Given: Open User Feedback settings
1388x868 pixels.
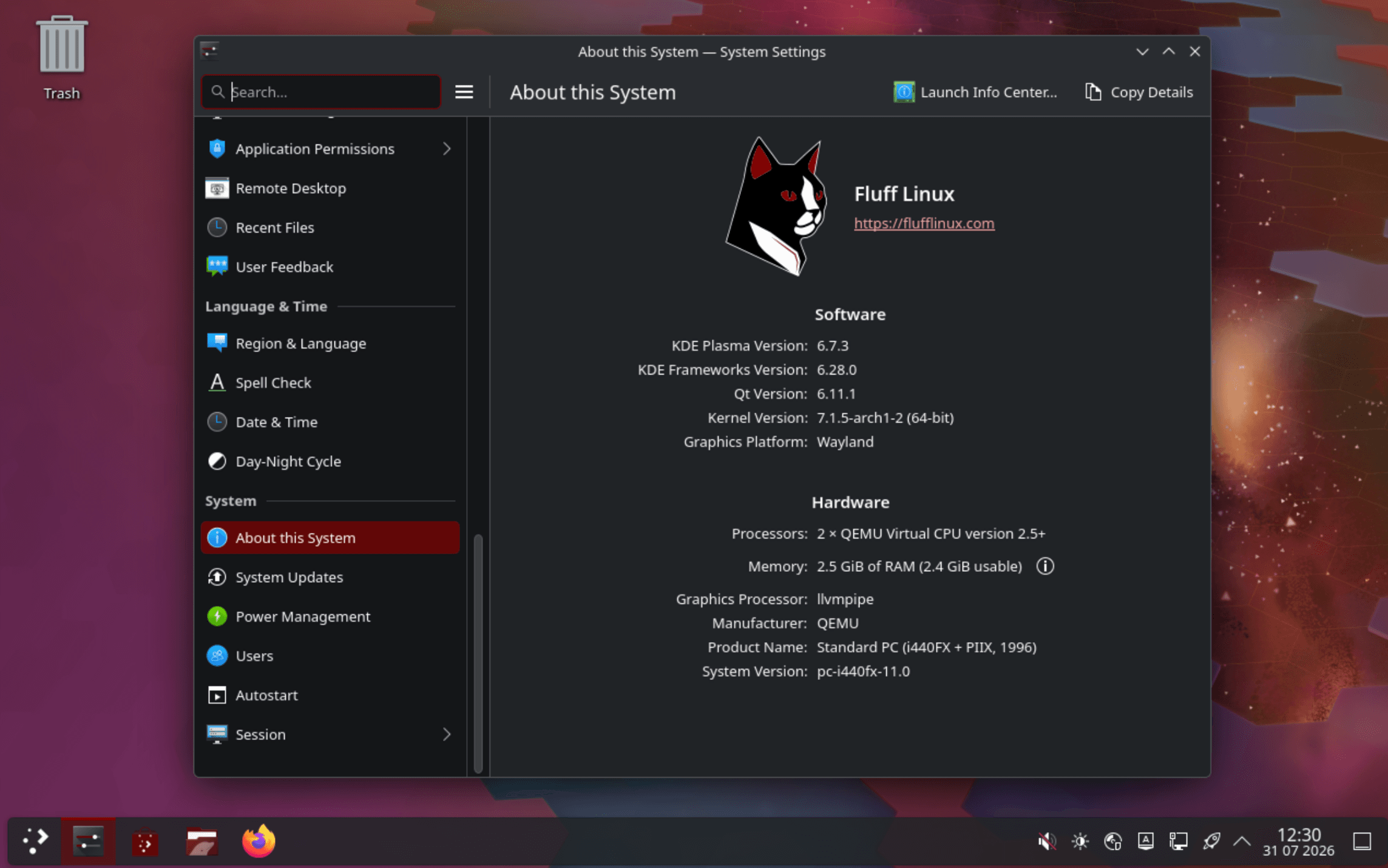Looking at the screenshot, I should (330, 267).
